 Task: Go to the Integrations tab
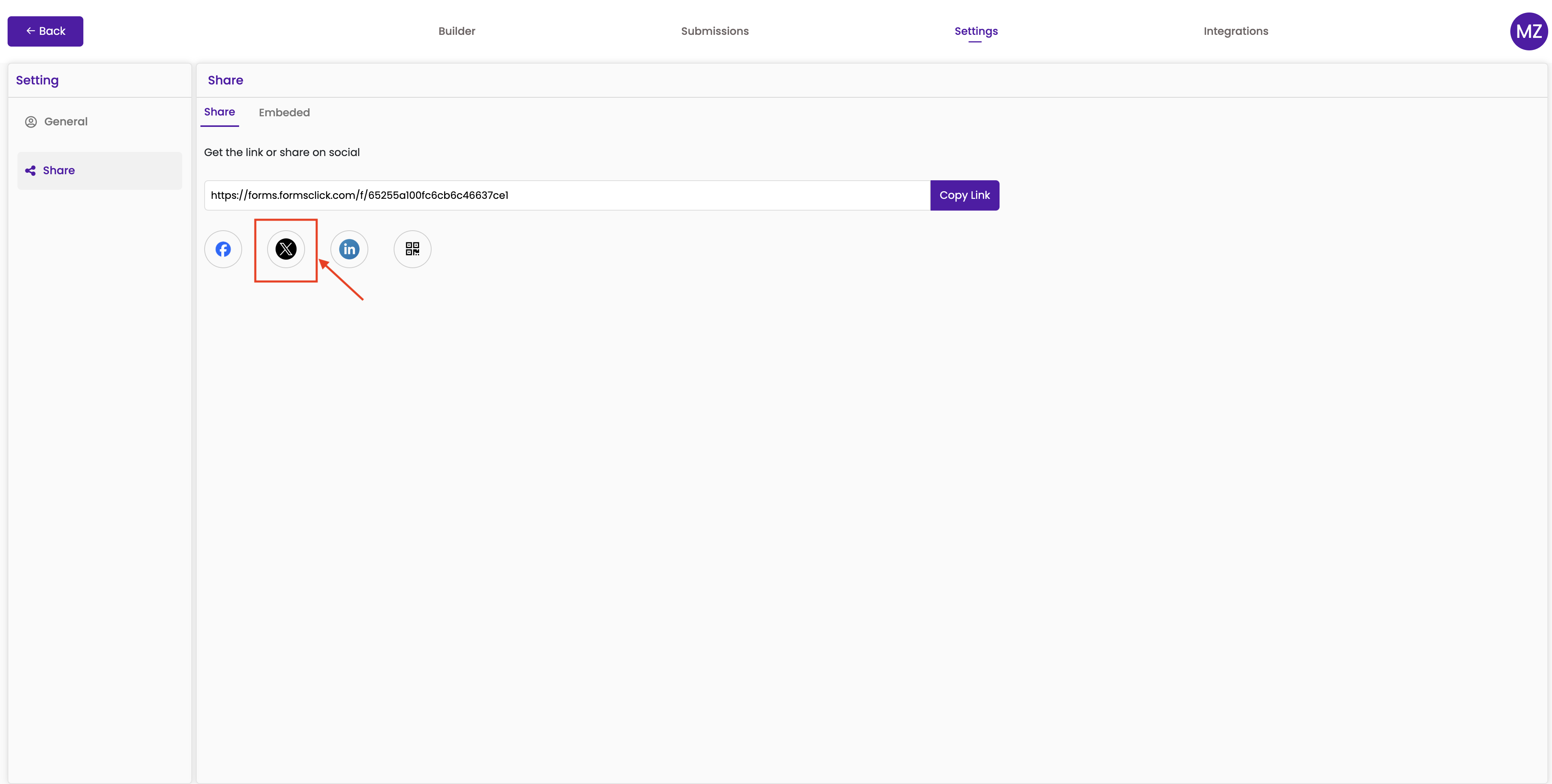[1236, 31]
